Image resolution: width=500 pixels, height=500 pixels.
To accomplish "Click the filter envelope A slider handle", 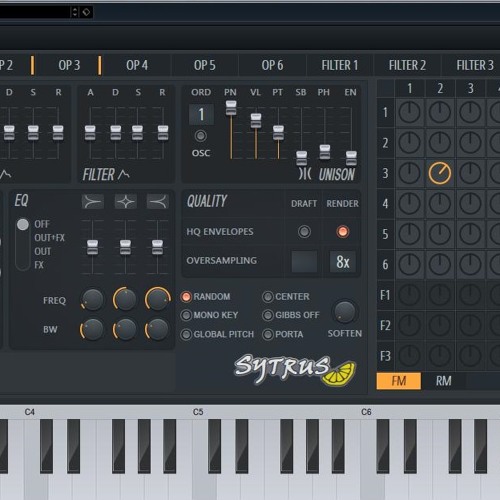I will pyautogui.click(x=90, y=133).
